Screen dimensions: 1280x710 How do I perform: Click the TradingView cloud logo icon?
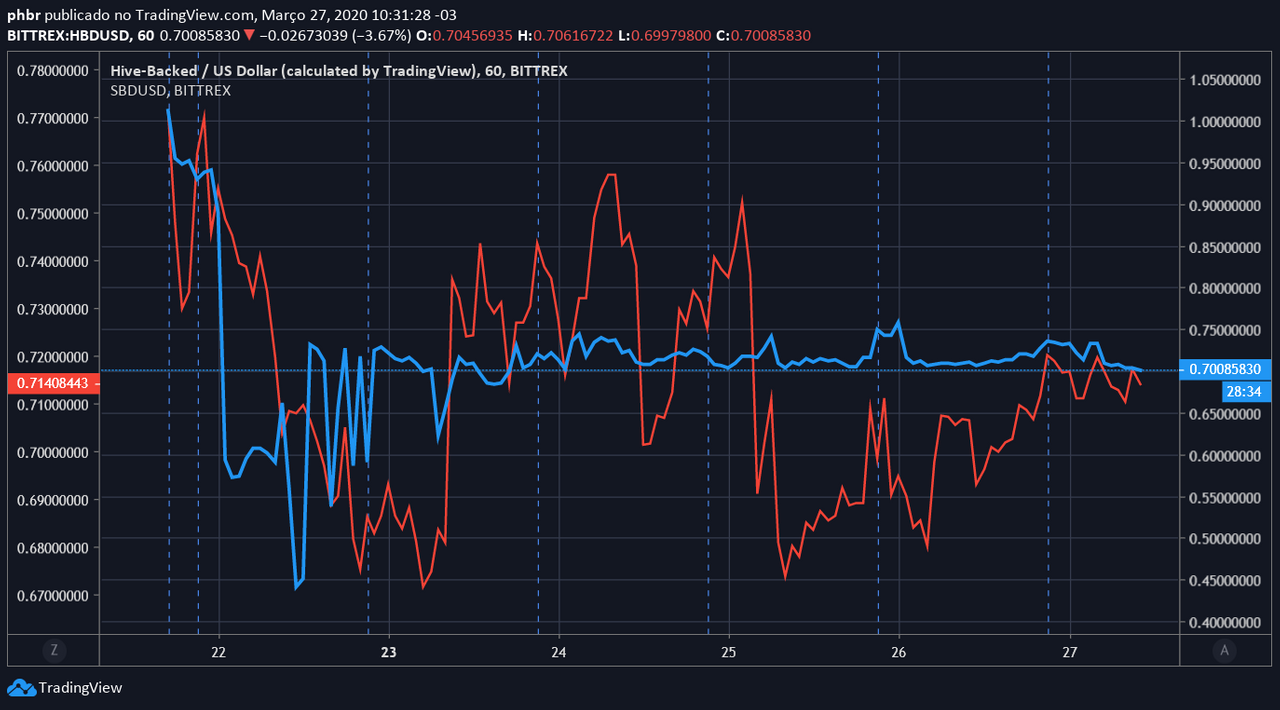tap(20, 688)
